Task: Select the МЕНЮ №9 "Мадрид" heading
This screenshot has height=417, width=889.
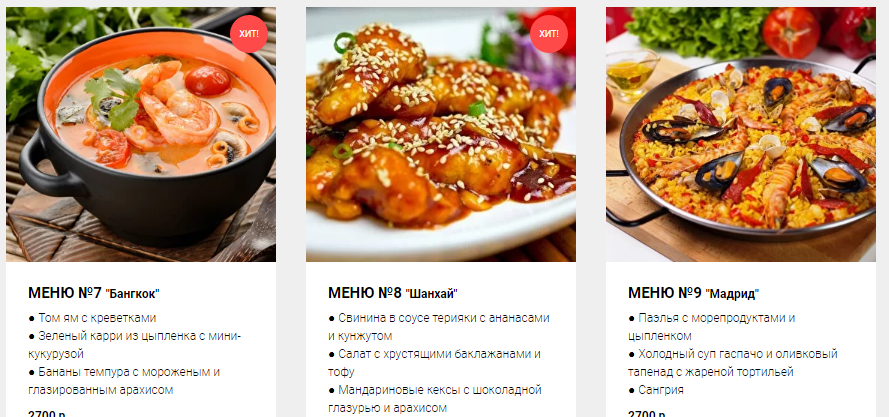Action: click(693, 293)
